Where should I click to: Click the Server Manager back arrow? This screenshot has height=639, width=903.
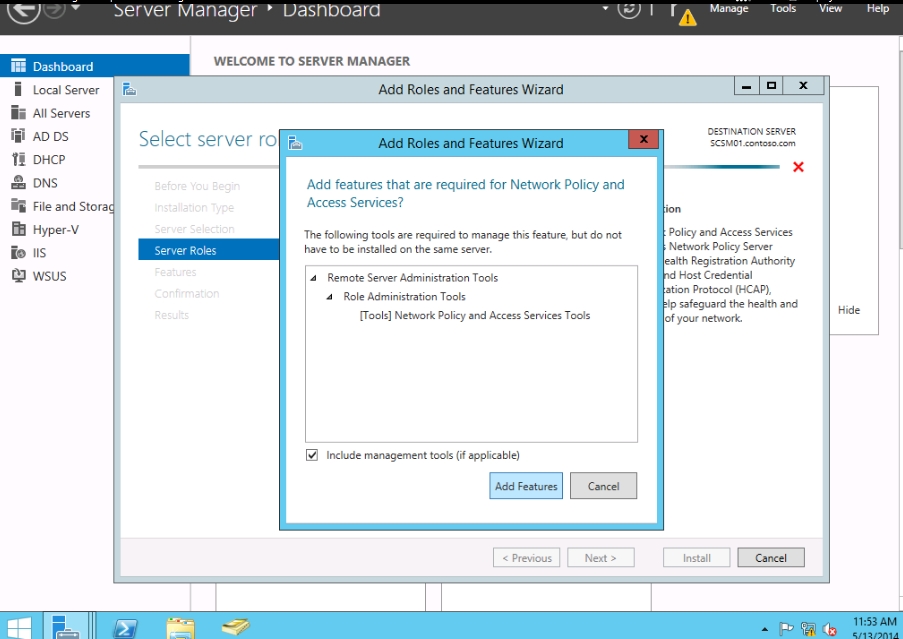pyautogui.click(x=23, y=10)
